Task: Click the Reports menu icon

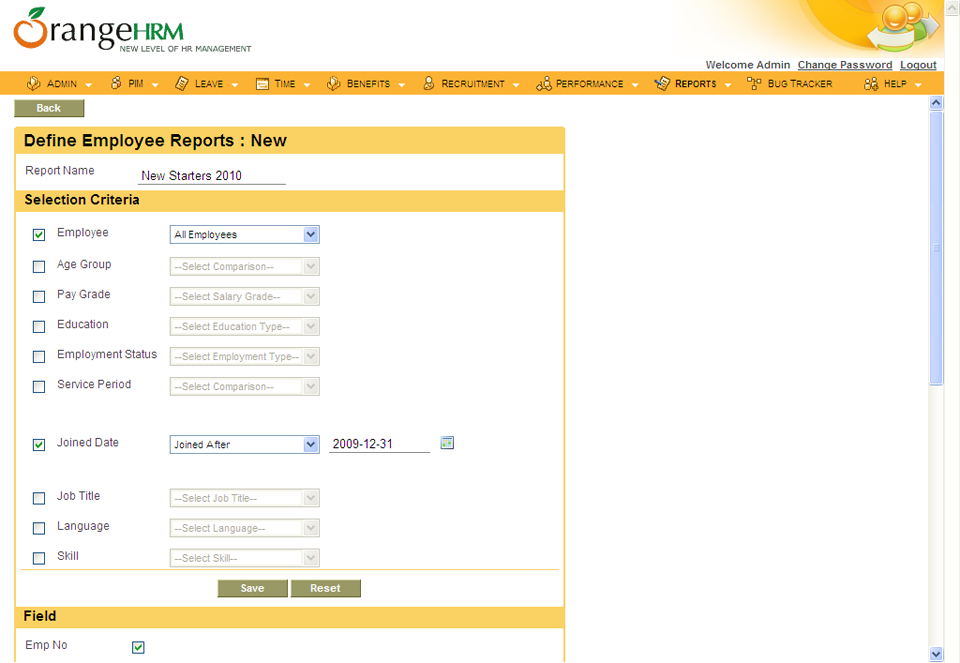Action: click(662, 83)
